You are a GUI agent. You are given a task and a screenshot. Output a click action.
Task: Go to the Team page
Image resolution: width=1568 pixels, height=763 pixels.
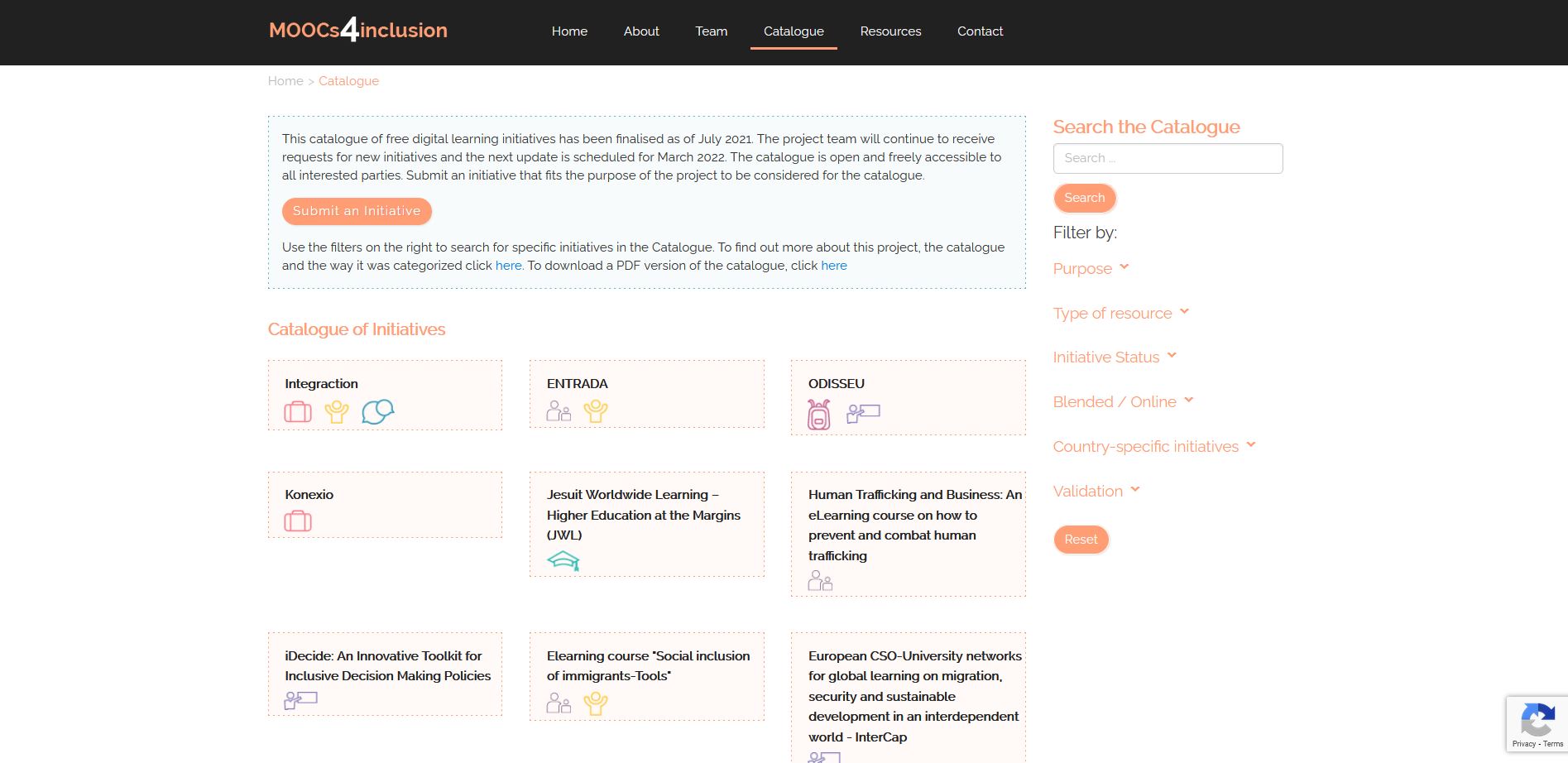(712, 31)
